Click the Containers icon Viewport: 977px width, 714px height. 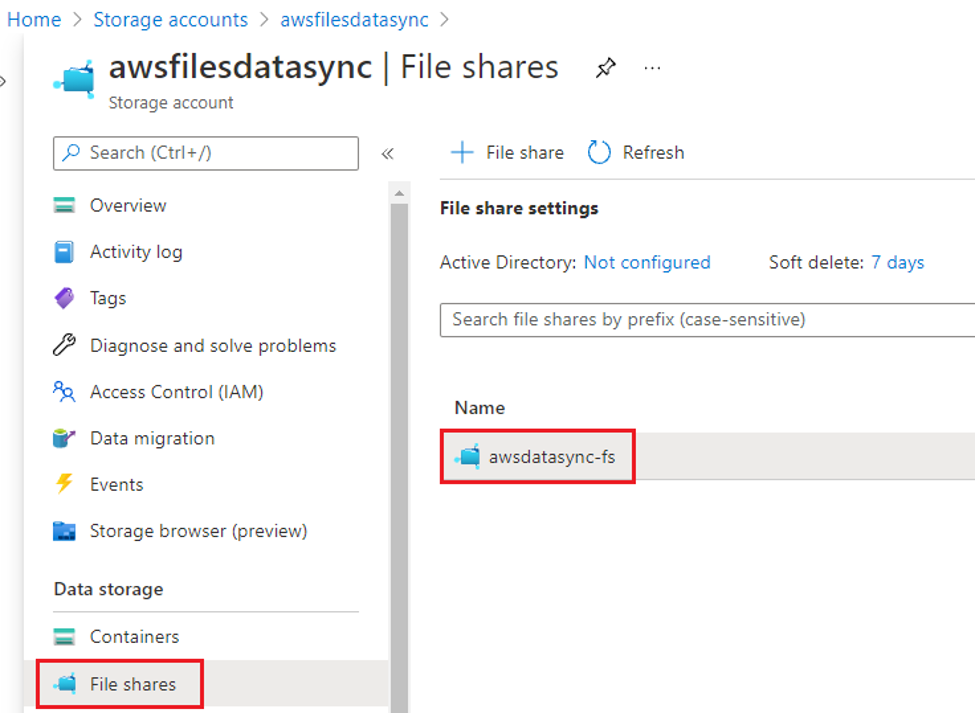click(65, 636)
